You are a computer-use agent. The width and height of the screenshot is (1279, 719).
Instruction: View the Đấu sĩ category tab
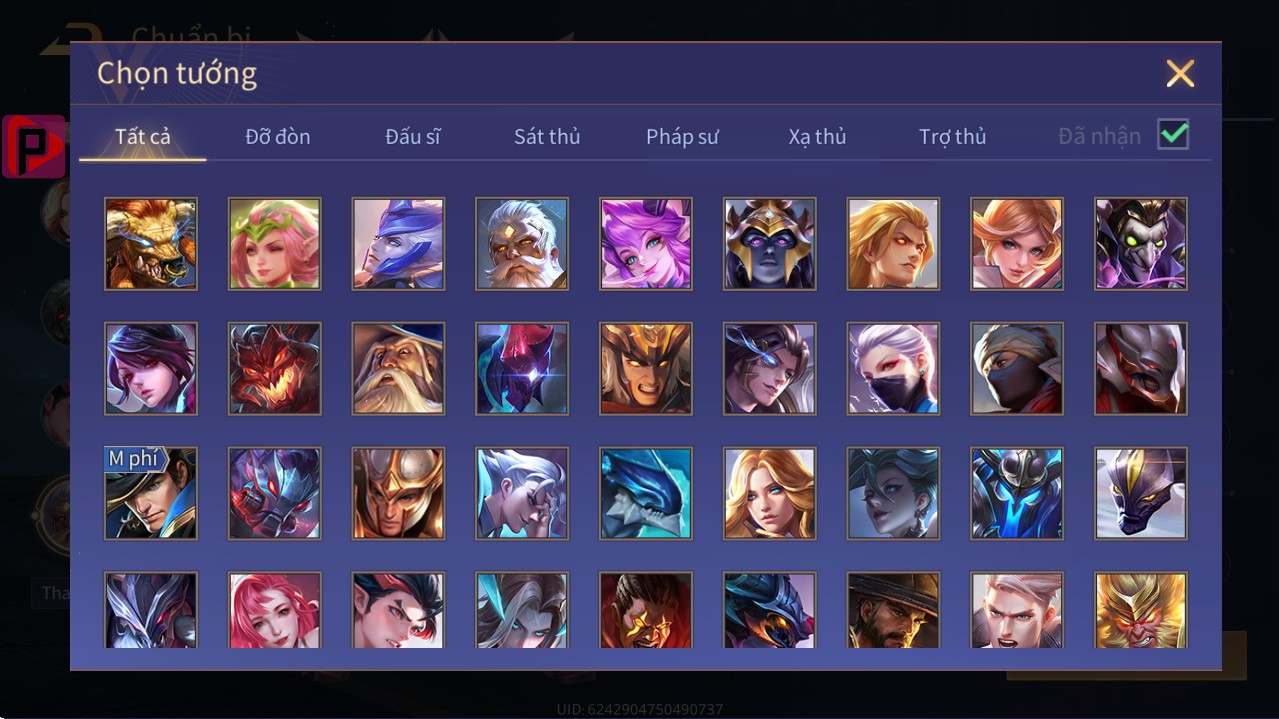413,137
